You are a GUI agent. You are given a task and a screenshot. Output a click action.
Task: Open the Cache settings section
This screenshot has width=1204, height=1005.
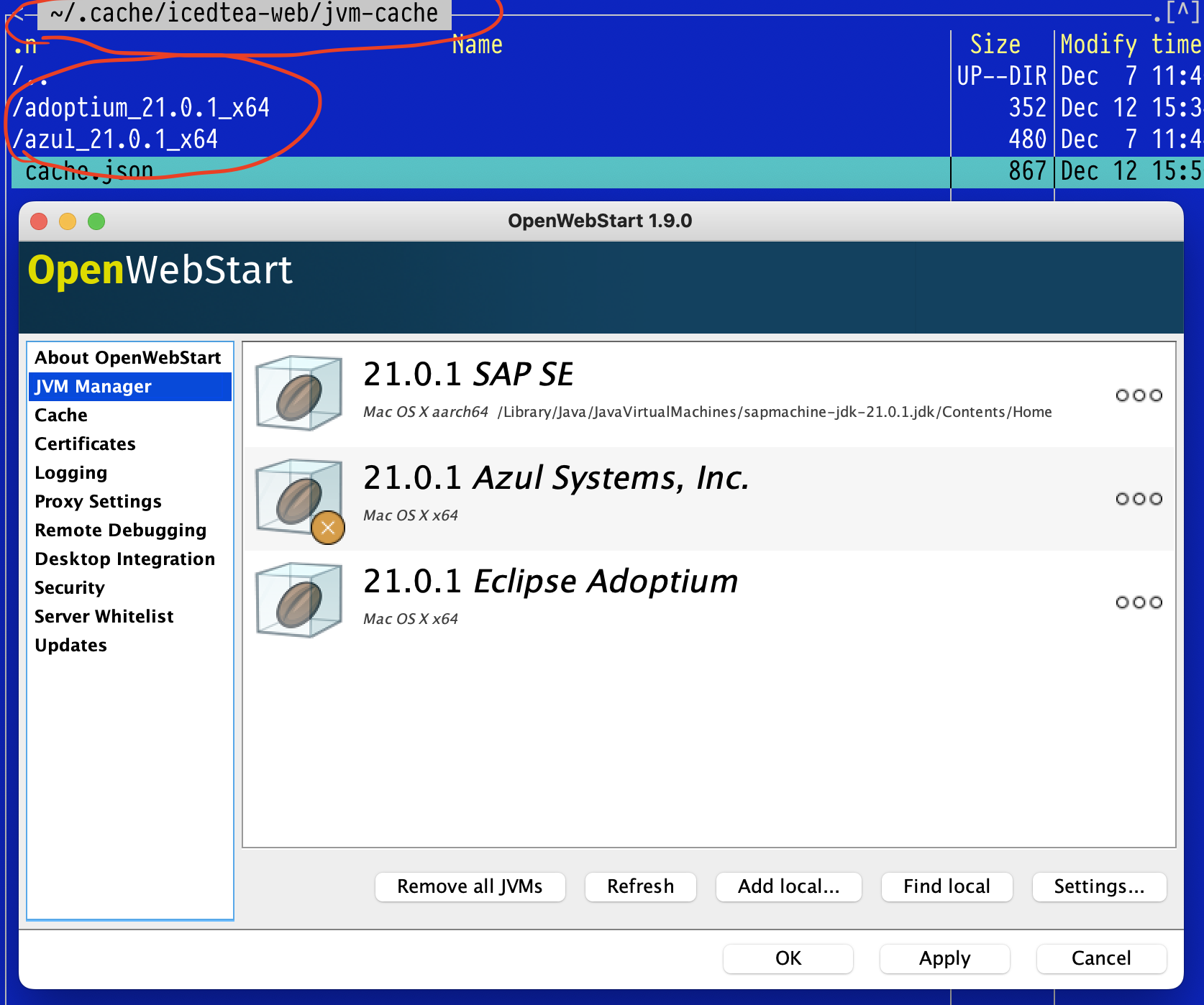point(129,416)
